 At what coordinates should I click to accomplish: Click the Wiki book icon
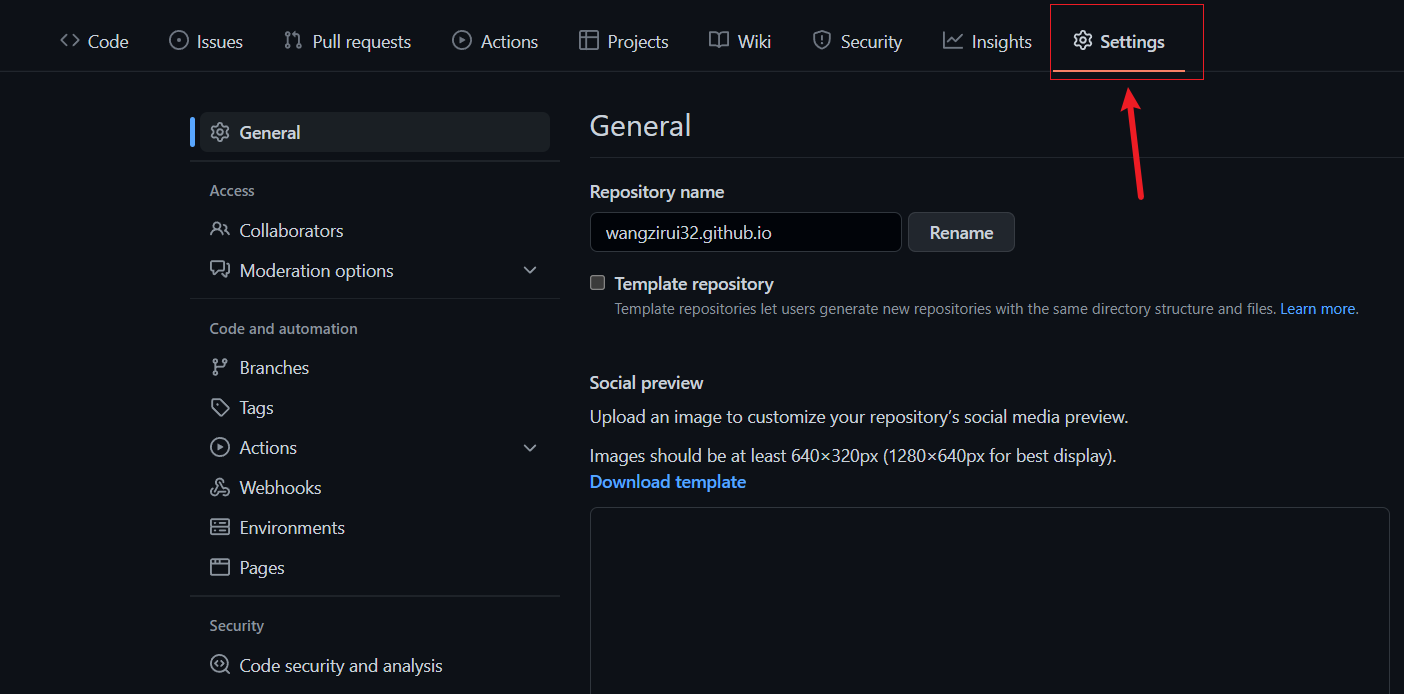[719, 41]
